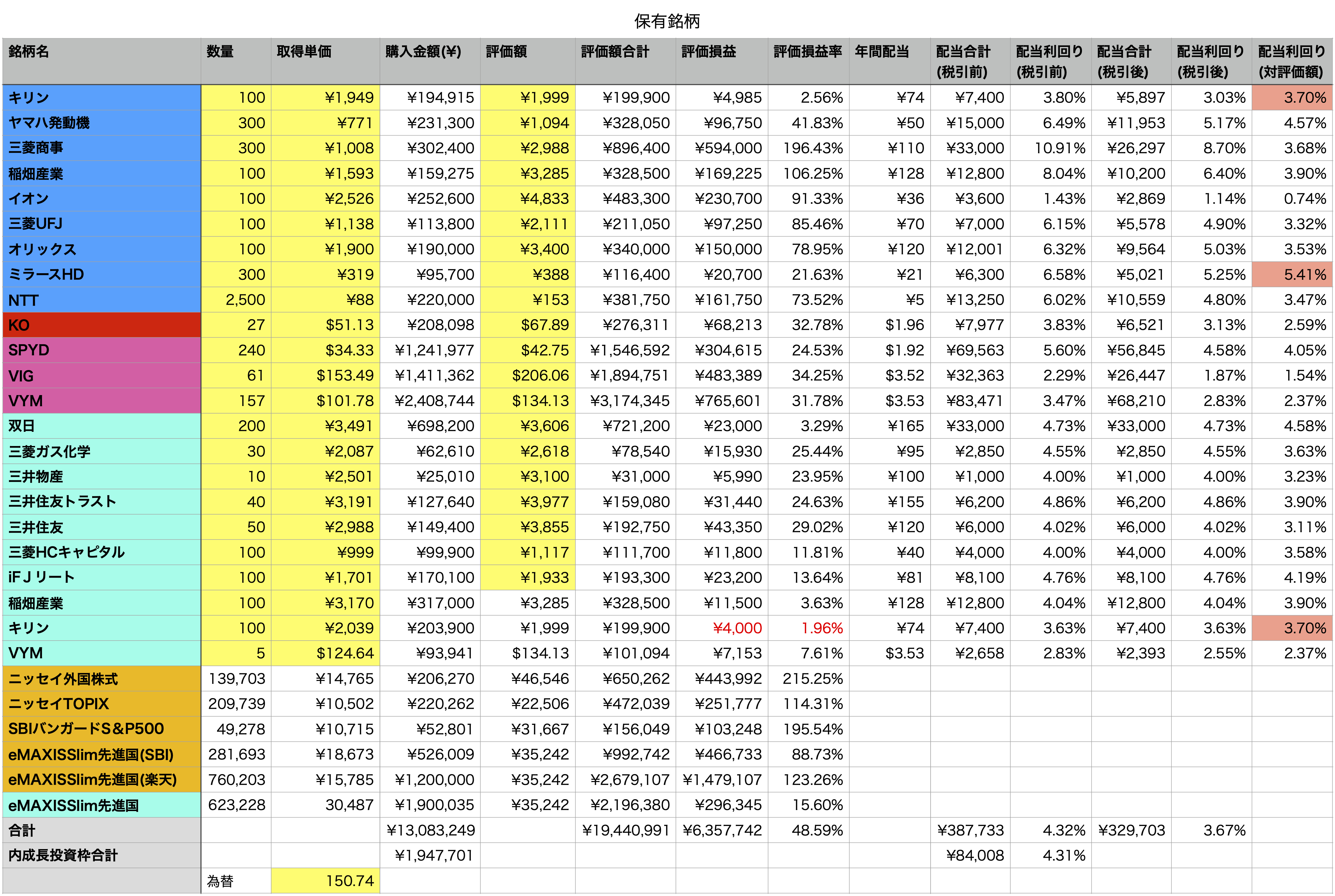Click the ¥84,008 dividend cell
This screenshot has height=896, width=1335.
pyautogui.click(x=971, y=855)
